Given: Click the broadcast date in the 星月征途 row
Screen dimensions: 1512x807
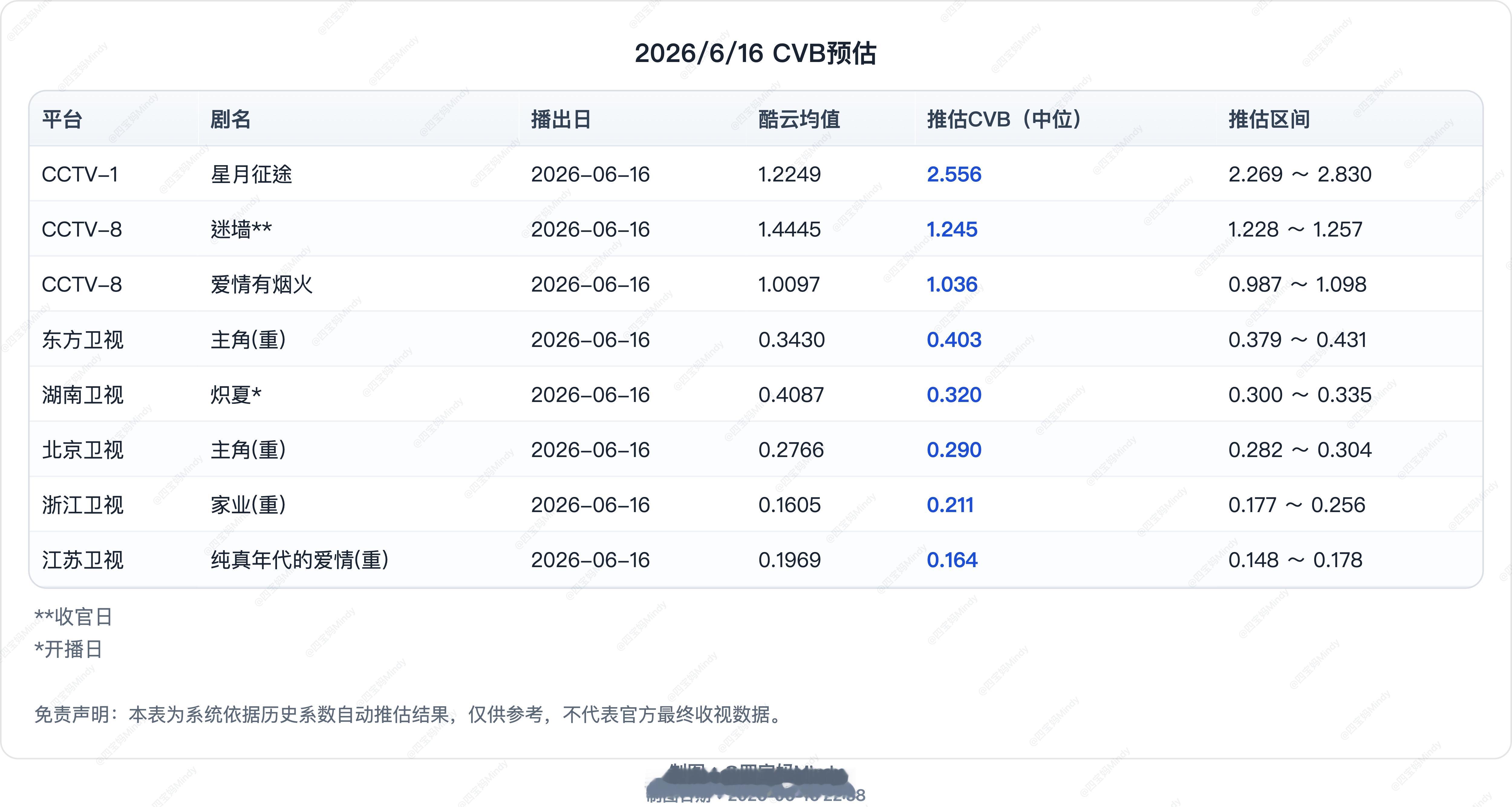Looking at the screenshot, I should click(591, 174).
